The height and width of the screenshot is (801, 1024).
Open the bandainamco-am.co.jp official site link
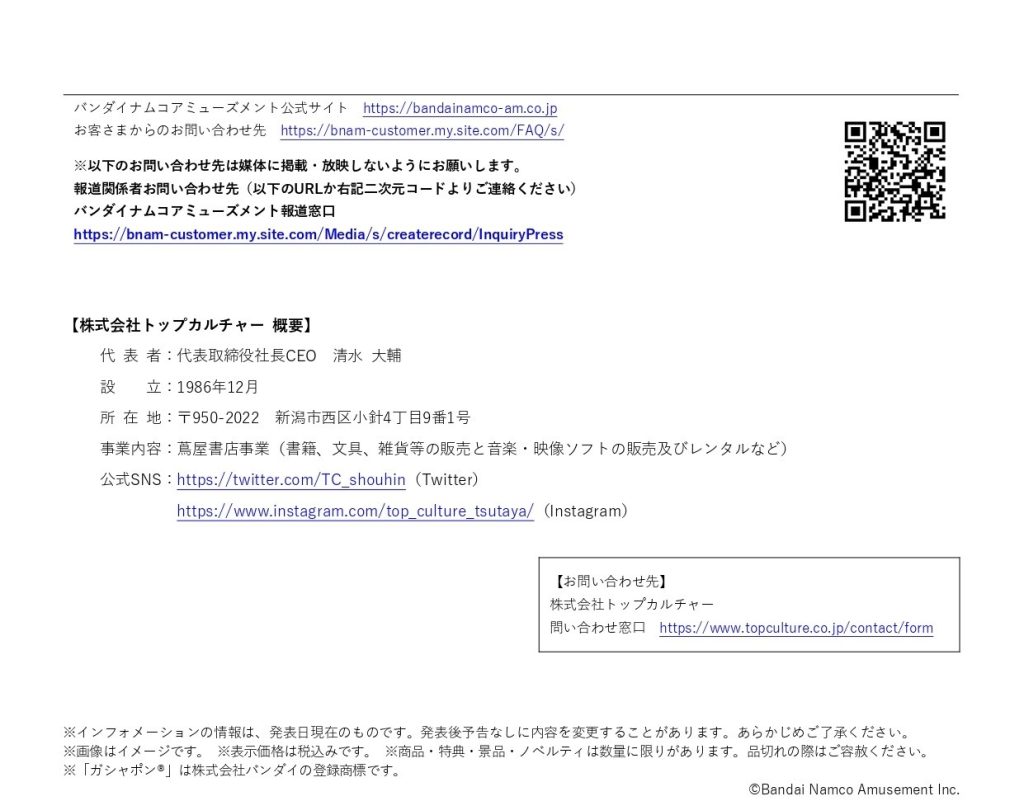point(460,108)
